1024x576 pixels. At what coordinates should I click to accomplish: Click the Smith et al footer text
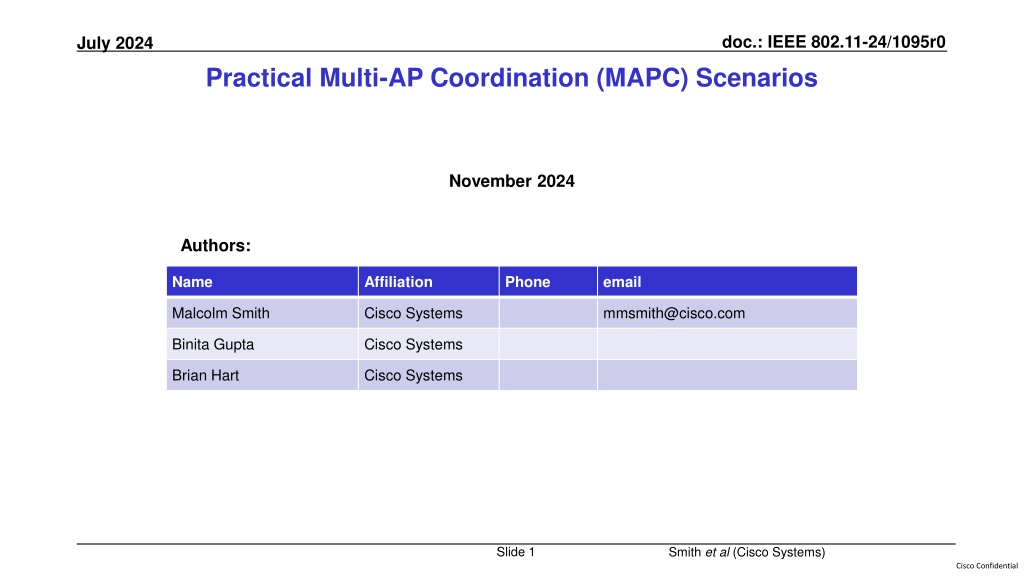pos(746,552)
